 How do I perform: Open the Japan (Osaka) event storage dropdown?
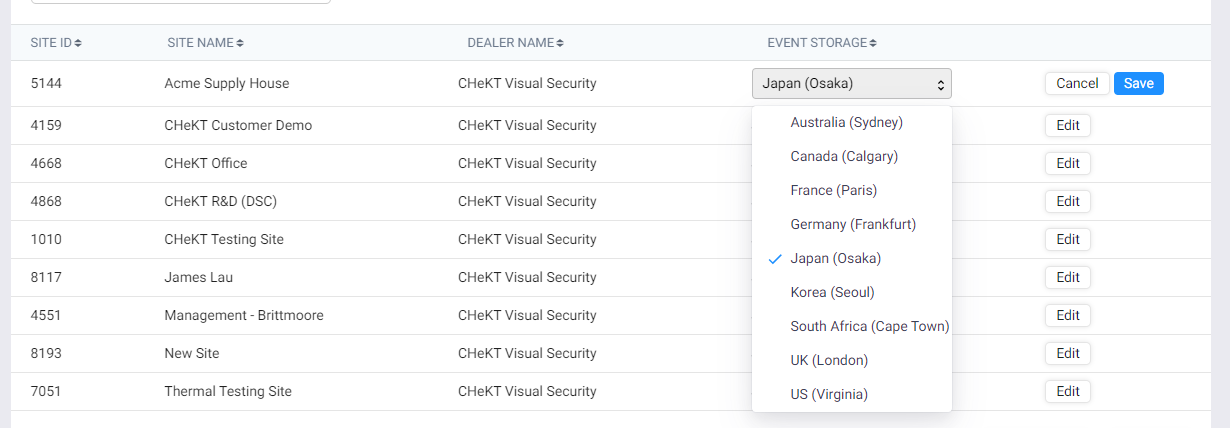click(851, 84)
